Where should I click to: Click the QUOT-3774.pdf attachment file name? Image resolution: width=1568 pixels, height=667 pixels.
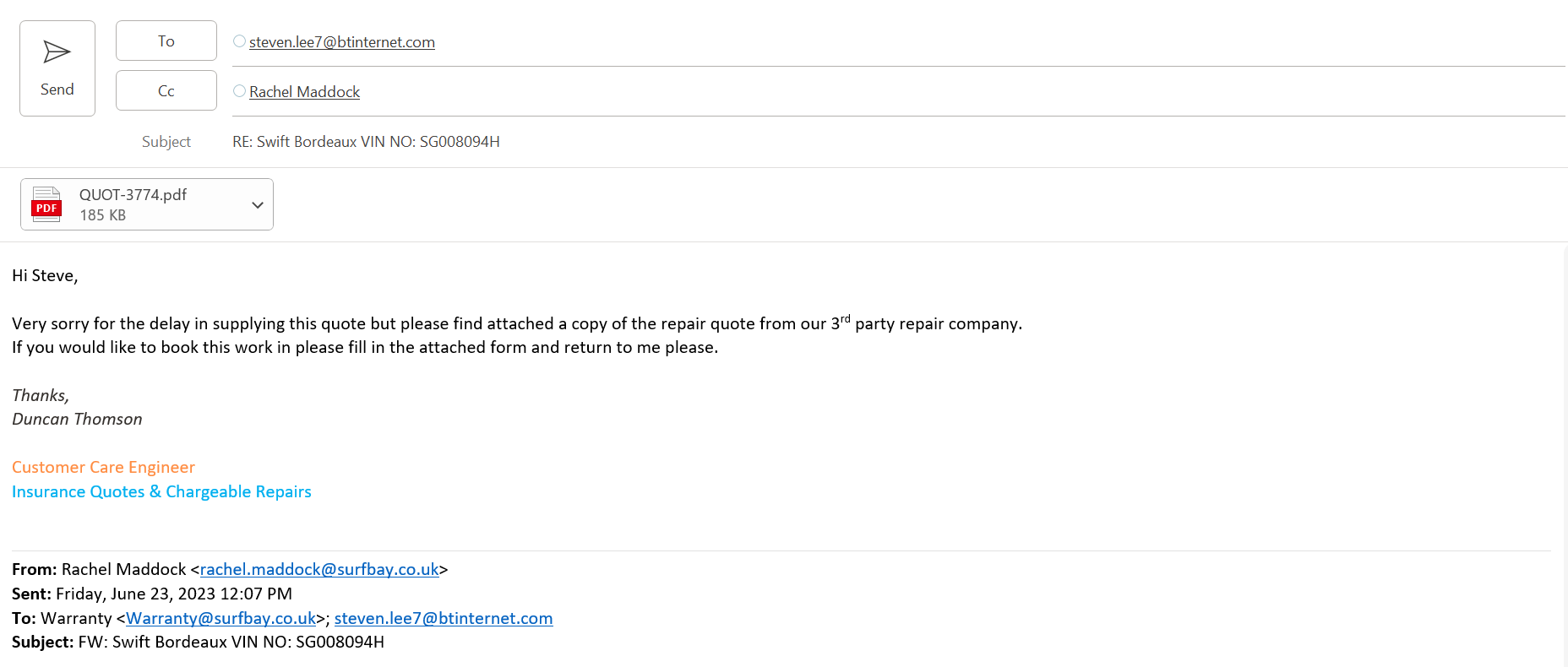133,195
